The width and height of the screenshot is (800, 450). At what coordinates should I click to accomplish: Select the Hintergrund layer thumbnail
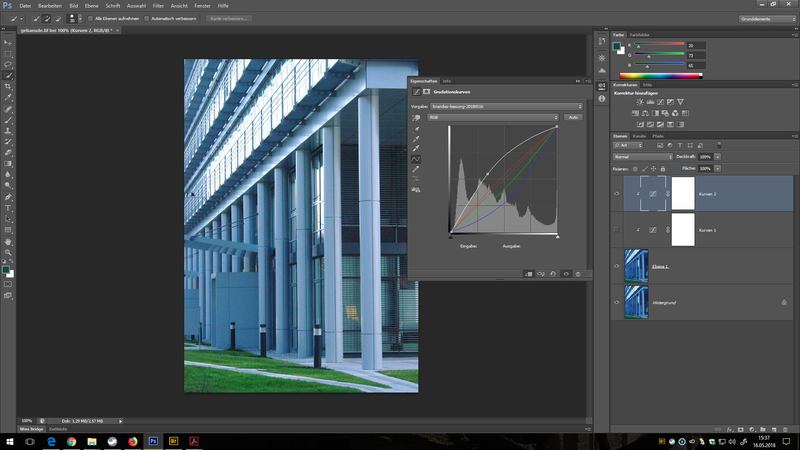click(635, 300)
